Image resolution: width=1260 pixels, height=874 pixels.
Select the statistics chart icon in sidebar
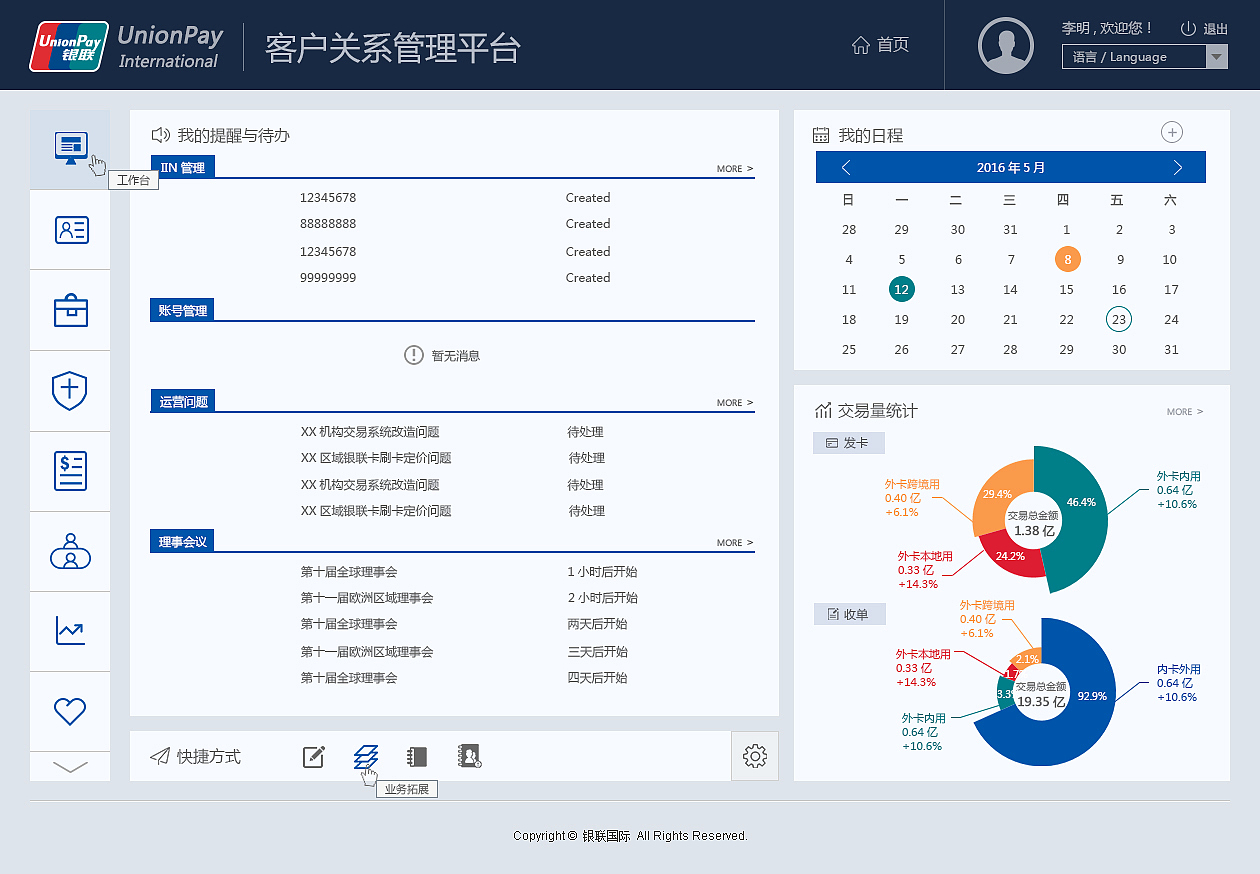70,631
